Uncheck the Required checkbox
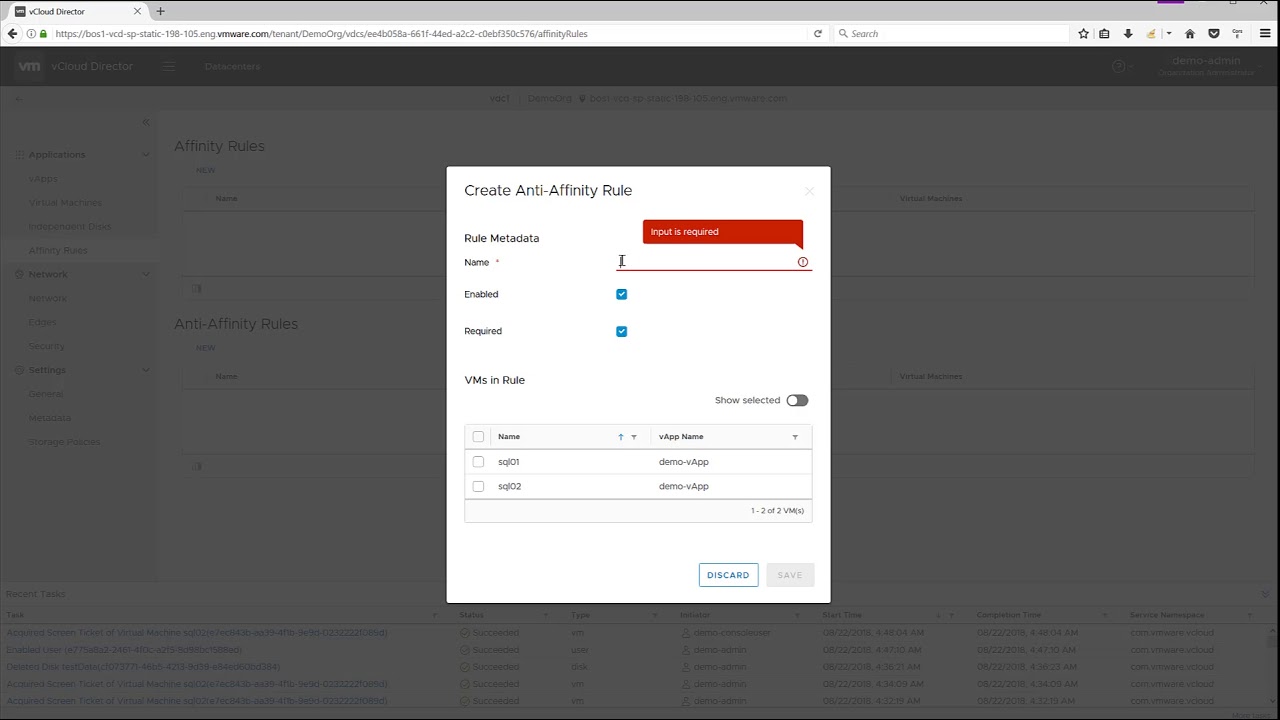 (621, 331)
